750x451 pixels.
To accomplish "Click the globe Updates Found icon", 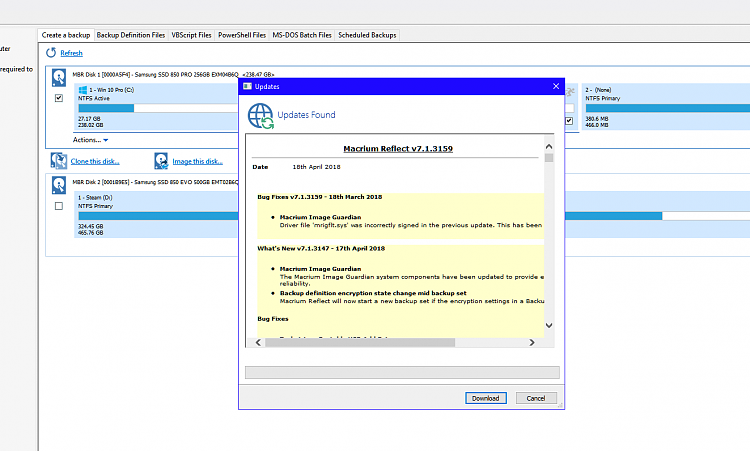I will [x=261, y=116].
